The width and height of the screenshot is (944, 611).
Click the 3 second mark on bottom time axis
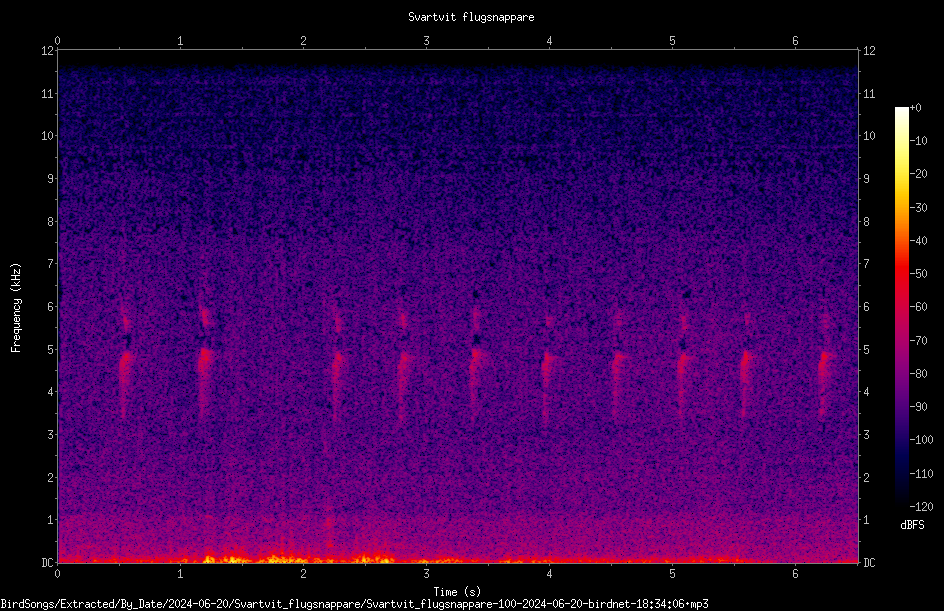(x=426, y=573)
